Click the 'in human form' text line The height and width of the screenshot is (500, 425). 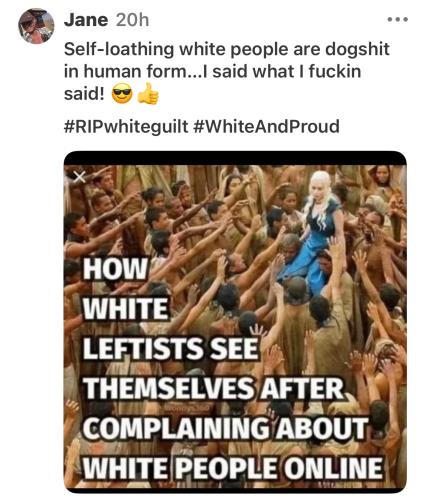tap(212, 72)
